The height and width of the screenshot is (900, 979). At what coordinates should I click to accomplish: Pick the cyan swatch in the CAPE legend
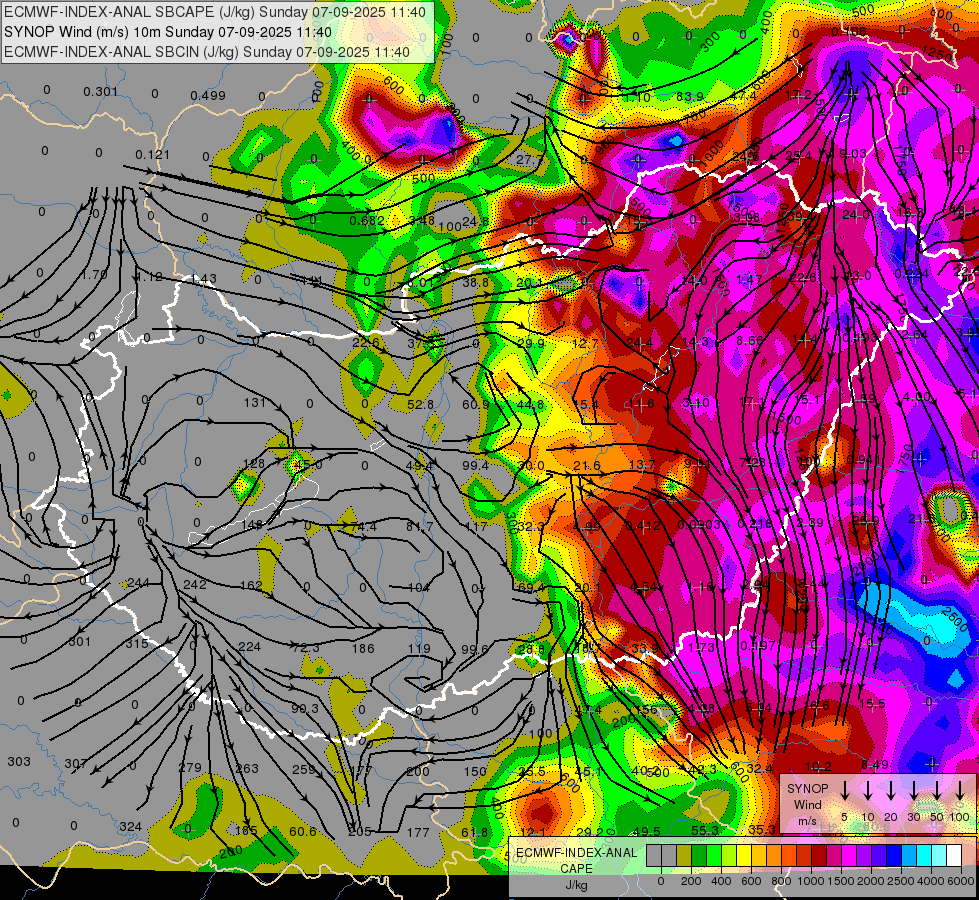click(x=923, y=856)
